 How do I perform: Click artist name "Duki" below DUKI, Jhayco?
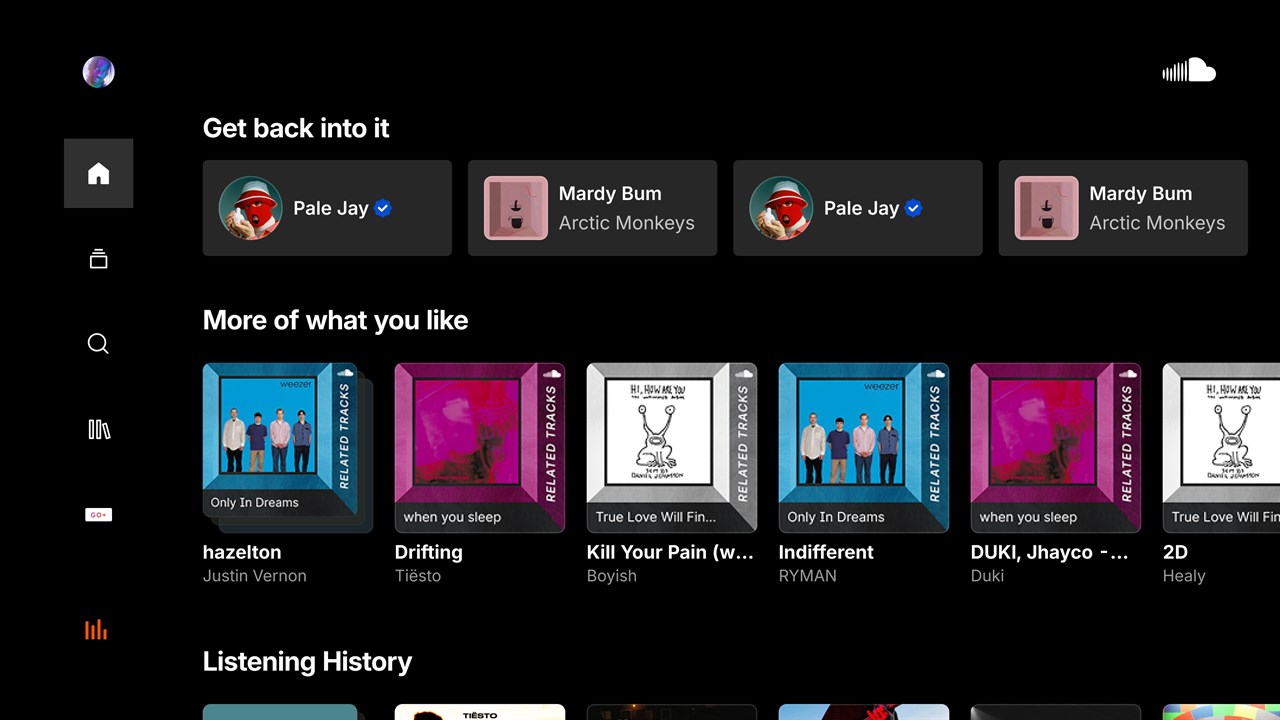(988, 576)
